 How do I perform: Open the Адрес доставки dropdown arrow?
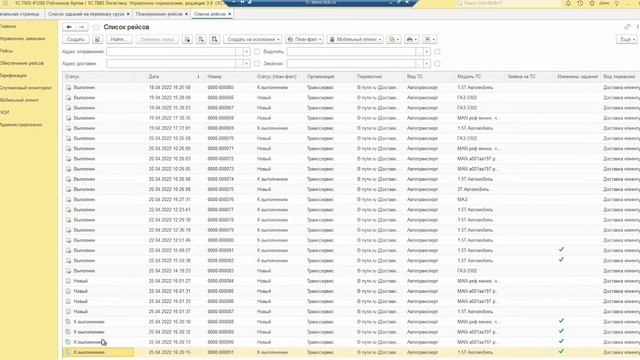tap(246, 64)
